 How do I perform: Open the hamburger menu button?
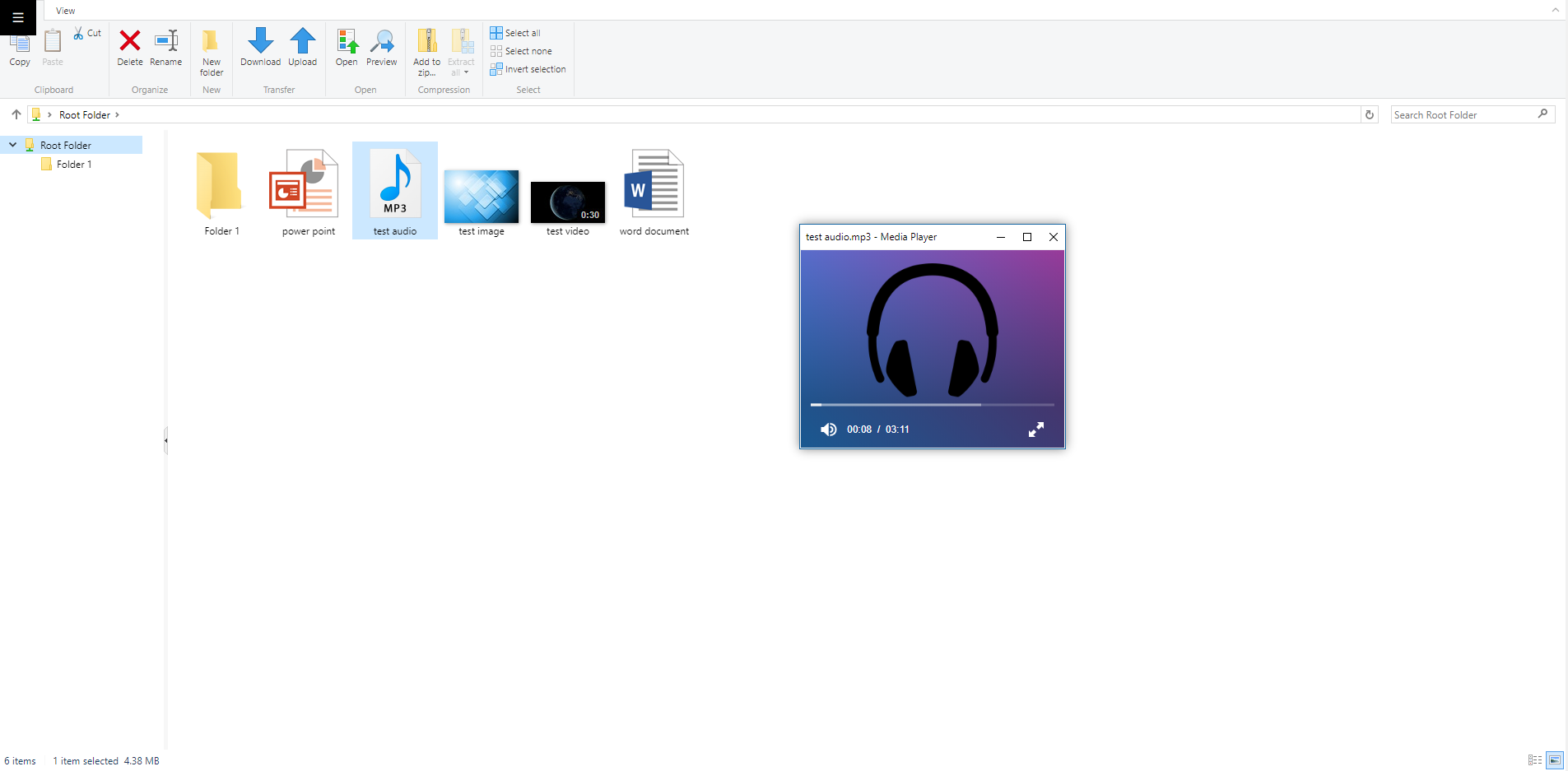[x=17, y=17]
